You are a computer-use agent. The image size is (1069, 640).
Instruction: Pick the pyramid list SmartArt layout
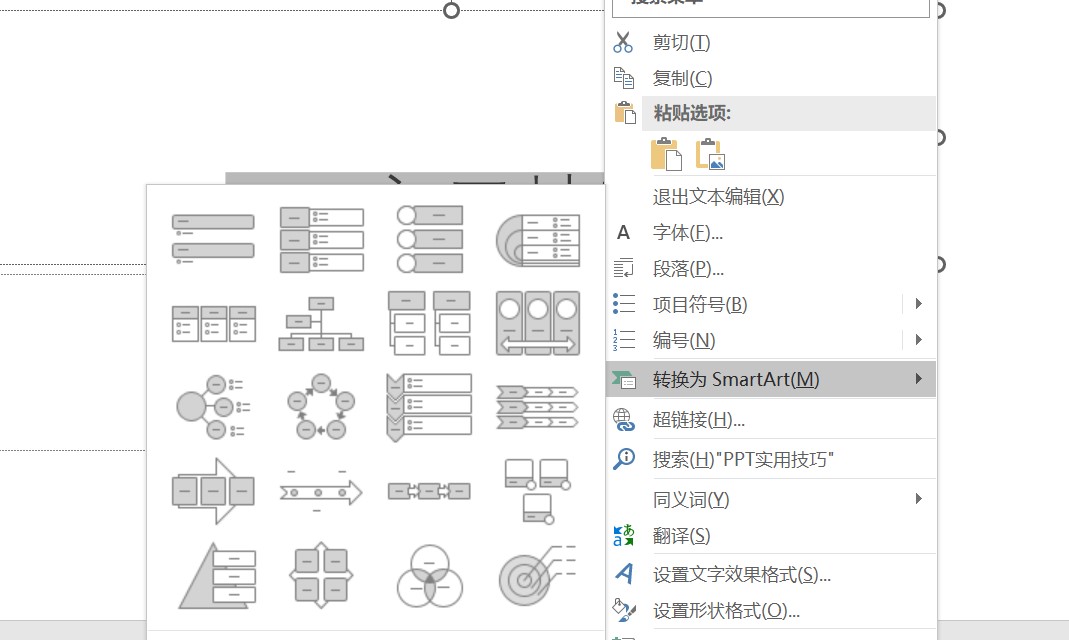[x=212, y=575]
